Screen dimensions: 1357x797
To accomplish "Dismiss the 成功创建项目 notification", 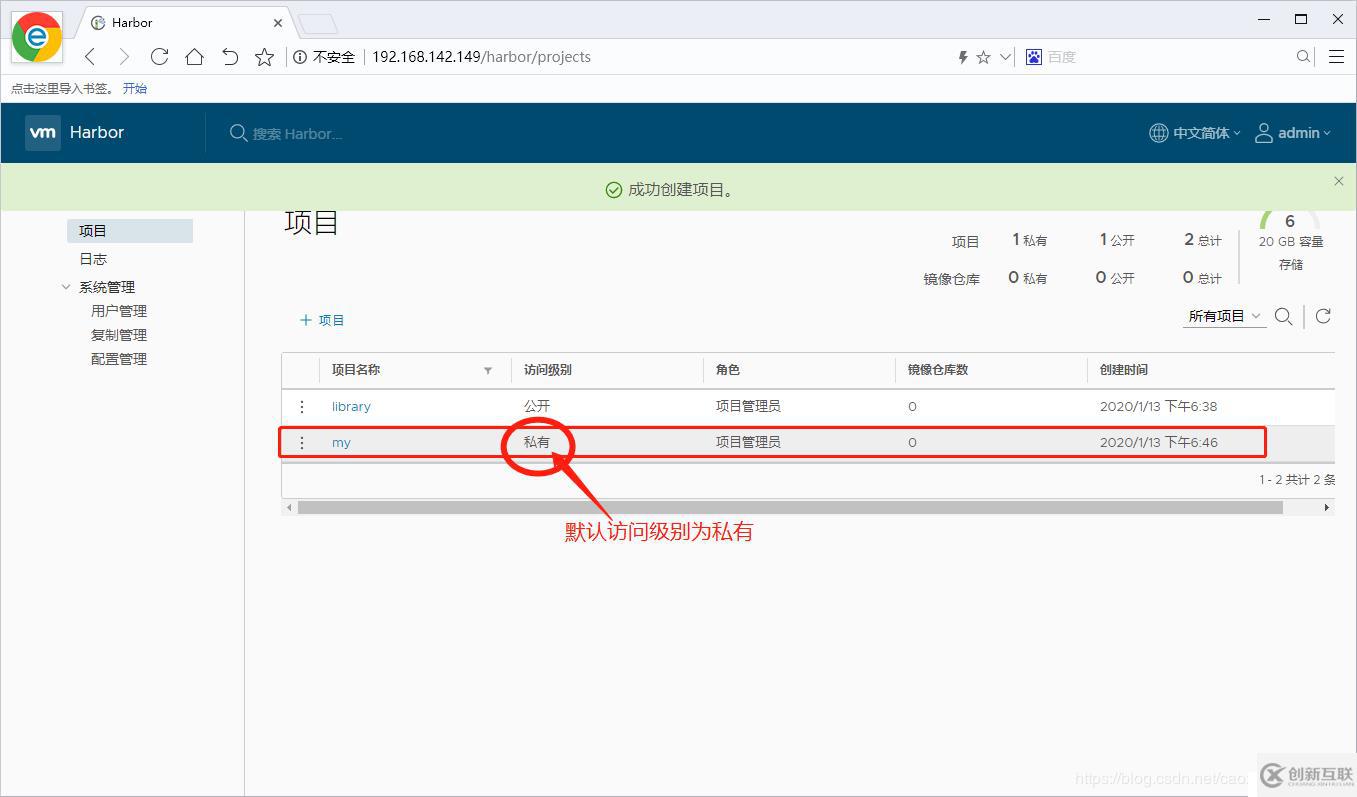I will click(x=1338, y=181).
